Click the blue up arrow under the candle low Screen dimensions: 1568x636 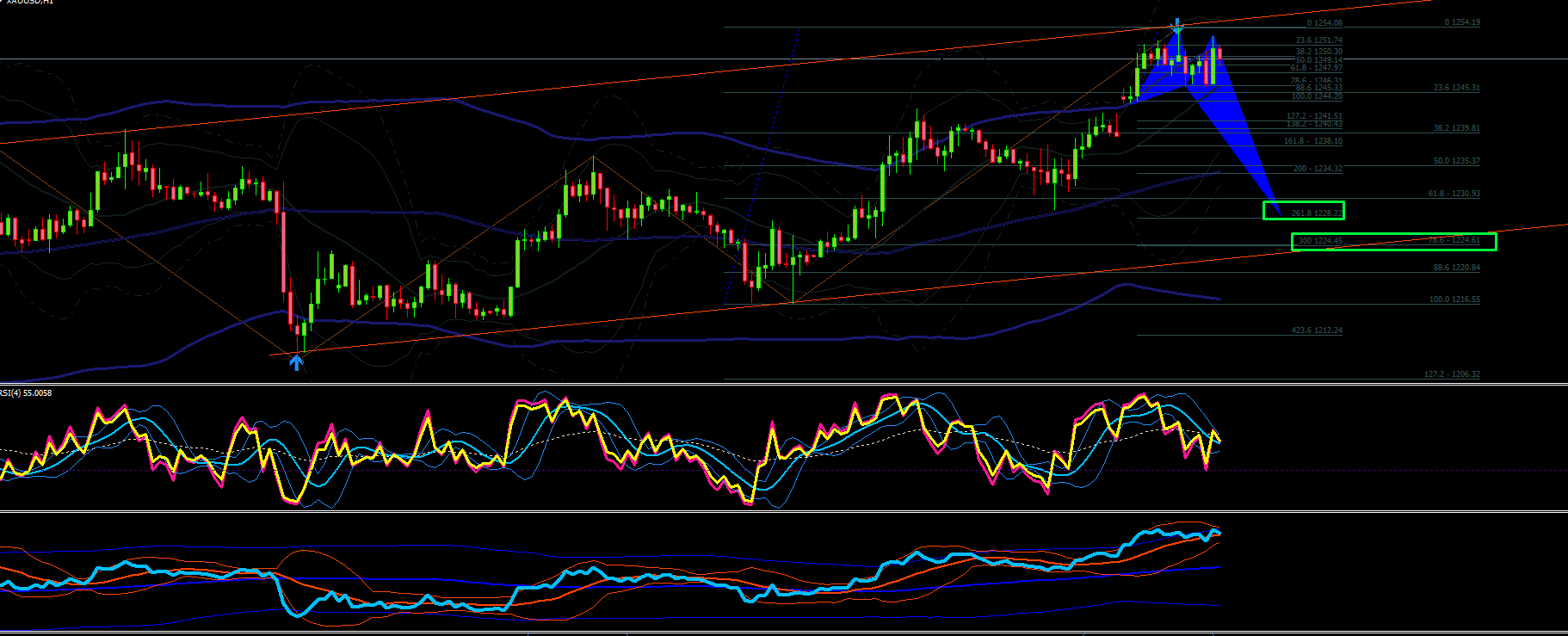(296, 362)
